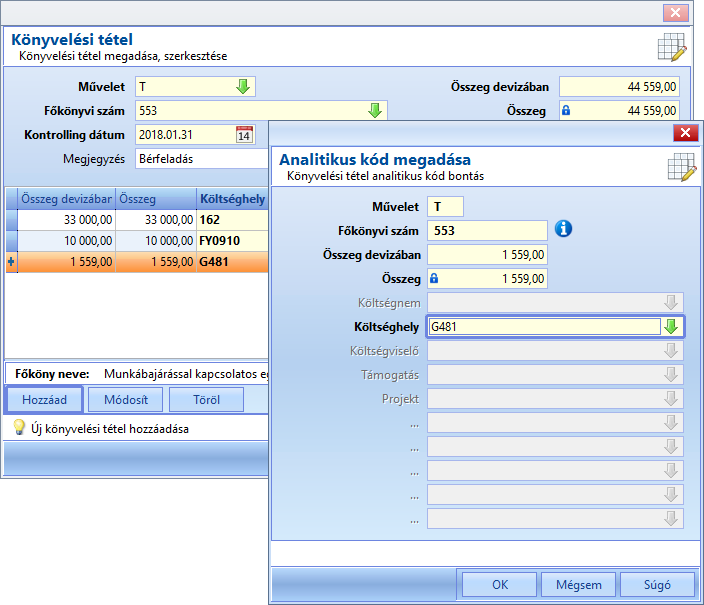The height and width of the screenshot is (605, 704).
Task: Open the calendar icon for Kontrolling dátum
Action: [244, 134]
